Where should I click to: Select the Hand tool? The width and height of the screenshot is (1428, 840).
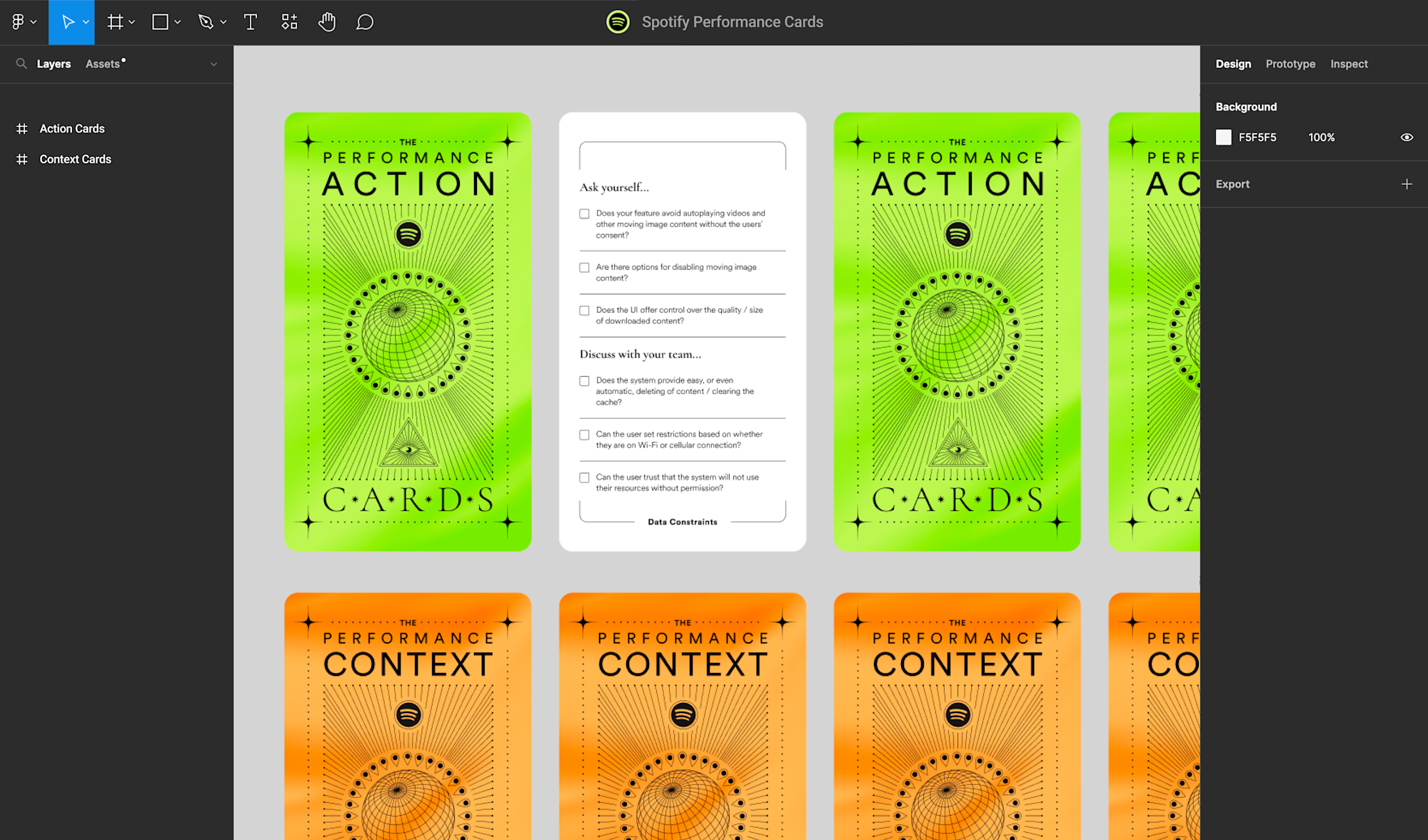327,21
